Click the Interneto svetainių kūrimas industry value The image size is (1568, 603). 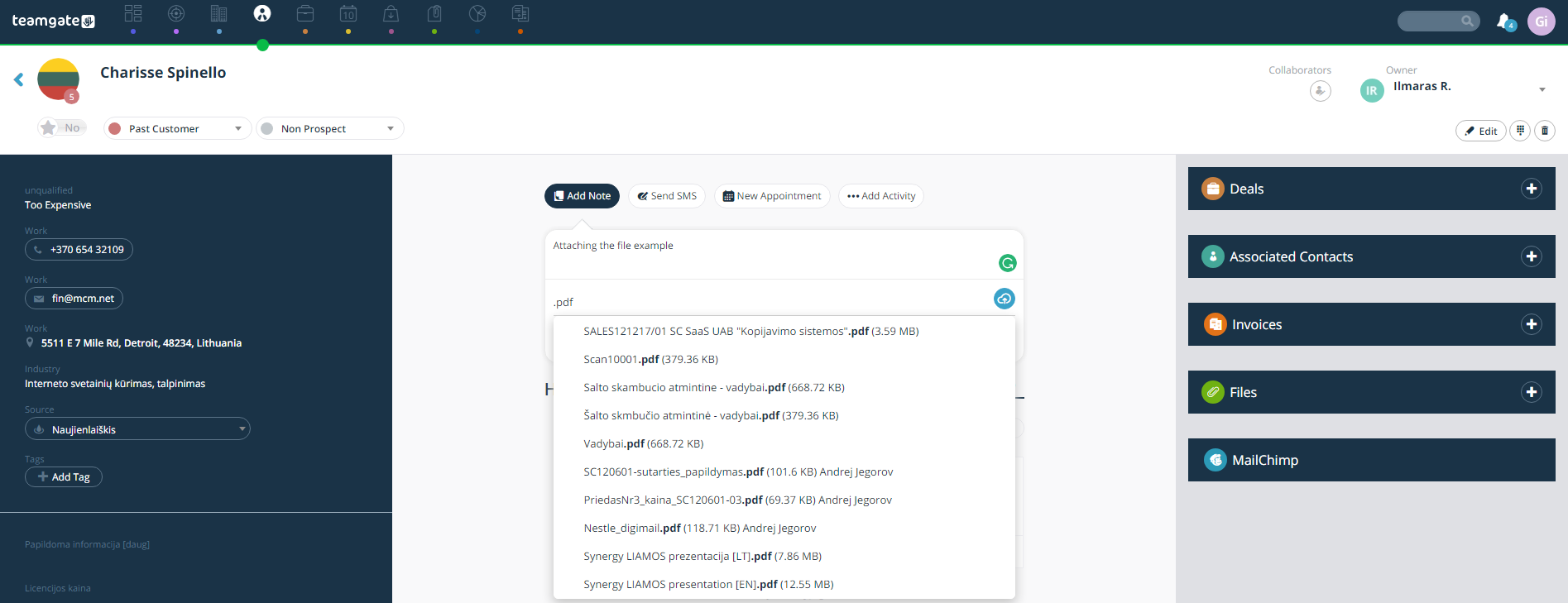tap(115, 384)
